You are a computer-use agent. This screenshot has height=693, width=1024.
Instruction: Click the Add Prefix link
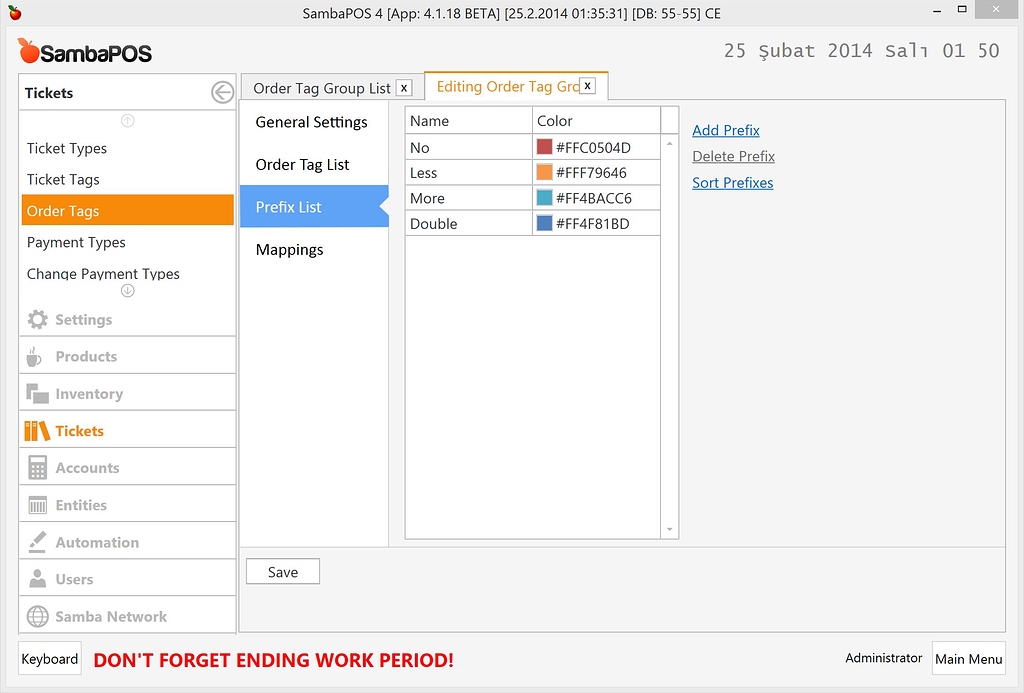tap(726, 130)
